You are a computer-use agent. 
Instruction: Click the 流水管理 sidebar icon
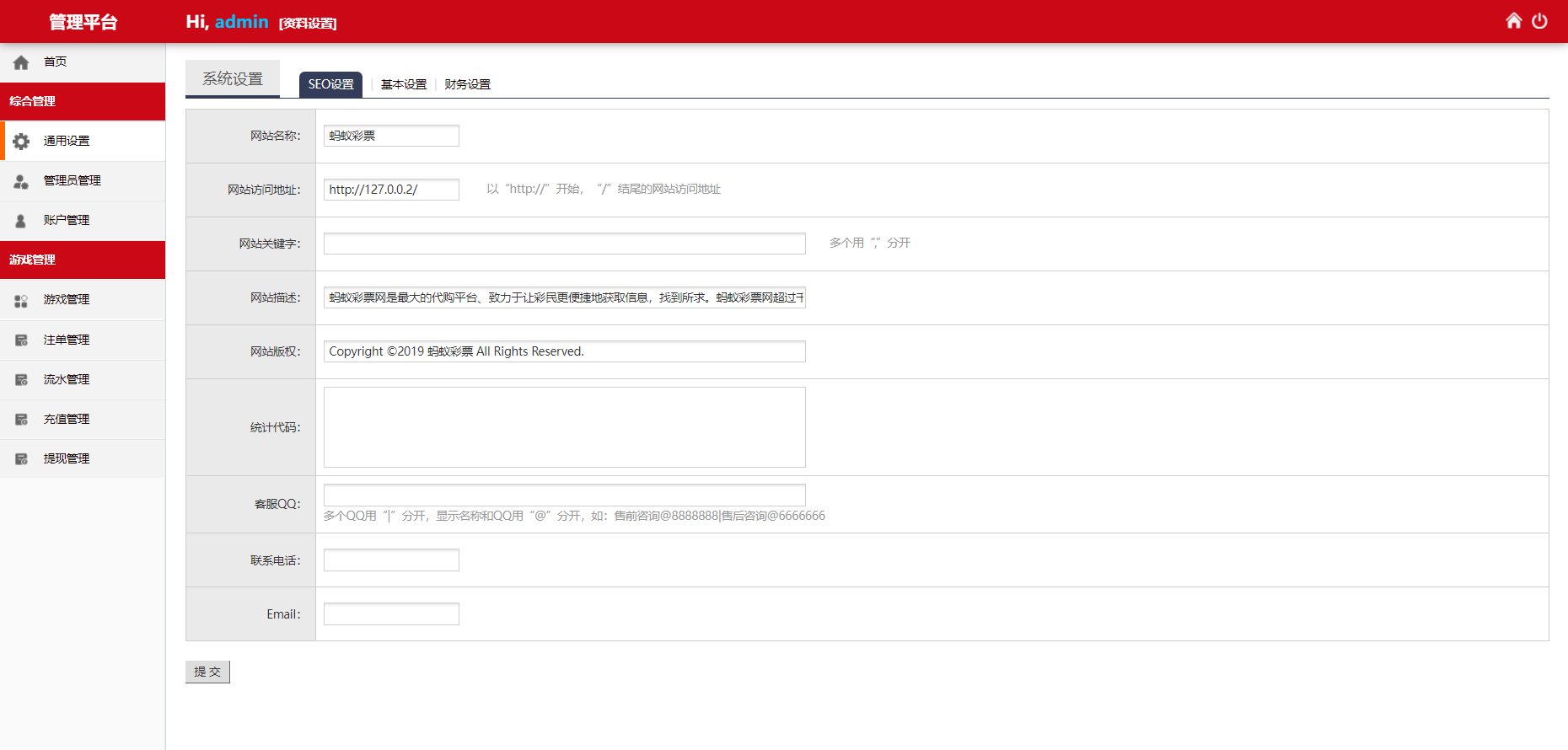pyautogui.click(x=21, y=380)
